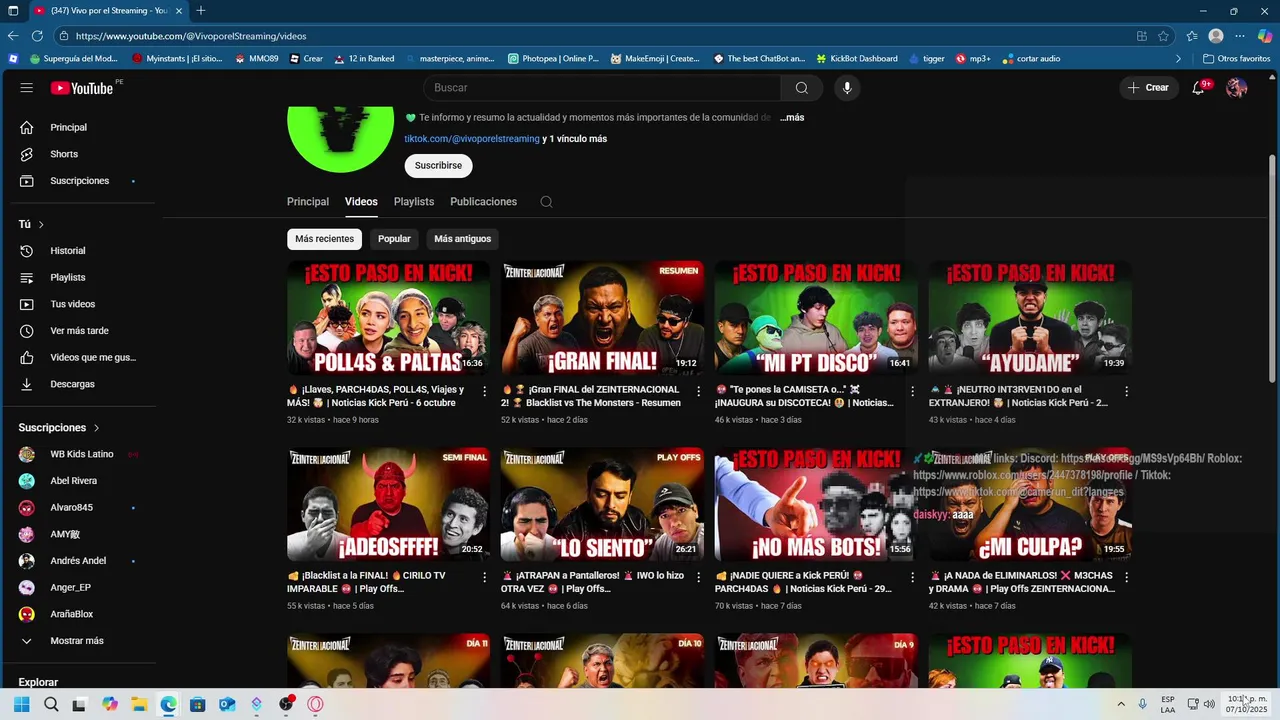Open POLL4S & PALTAS video thumbnail

[x=388, y=318]
